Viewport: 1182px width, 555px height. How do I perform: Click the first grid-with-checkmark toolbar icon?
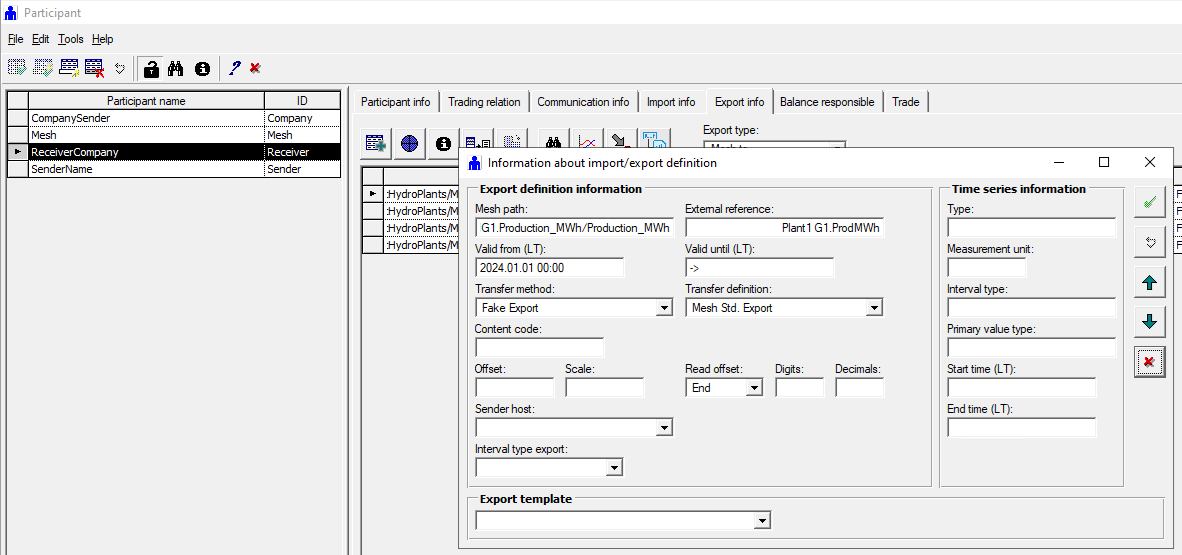(x=17, y=68)
